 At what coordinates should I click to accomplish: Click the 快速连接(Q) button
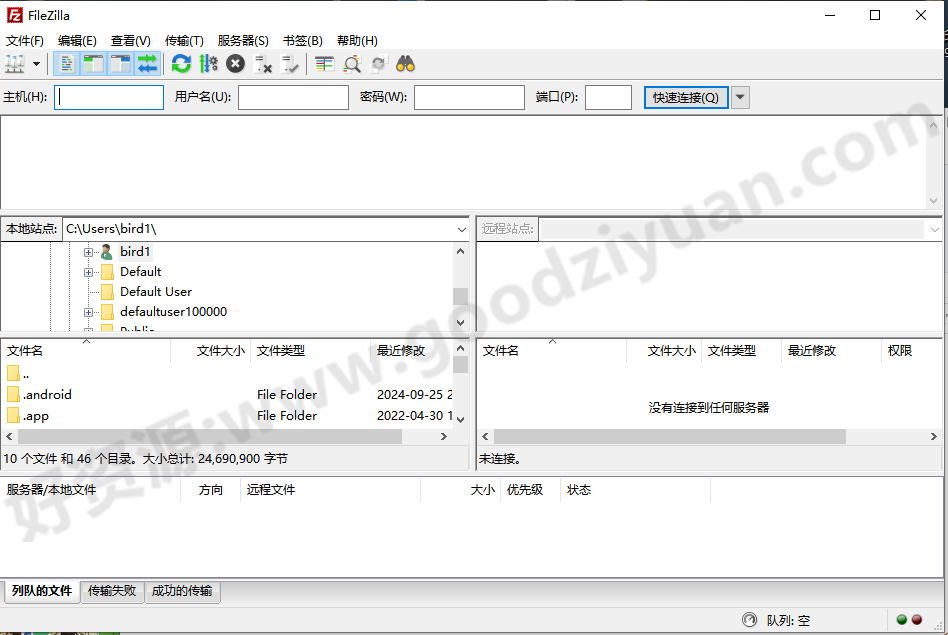click(685, 97)
